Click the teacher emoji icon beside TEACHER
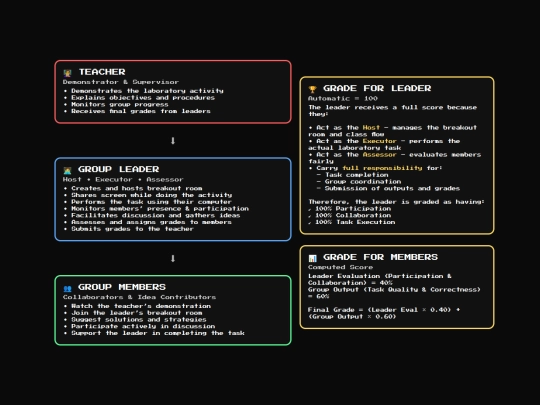This screenshot has height=405, width=540. (67, 73)
